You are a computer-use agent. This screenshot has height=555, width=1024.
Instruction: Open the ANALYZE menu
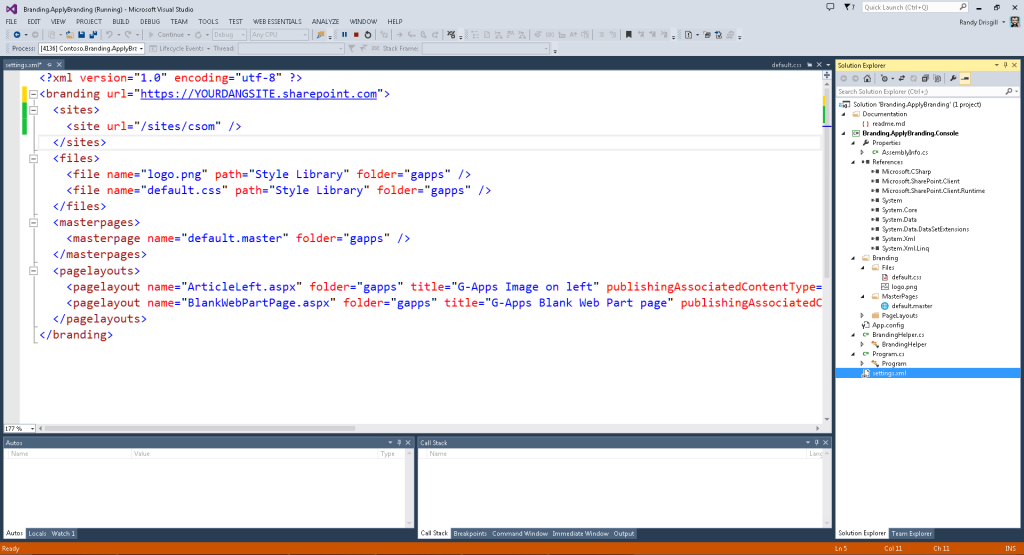pyautogui.click(x=325, y=22)
